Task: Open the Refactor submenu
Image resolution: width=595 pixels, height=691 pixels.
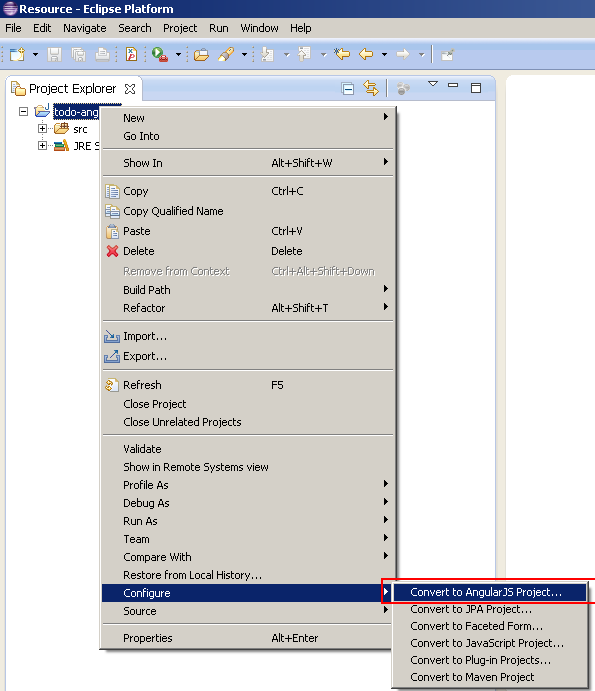Action: point(247,308)
